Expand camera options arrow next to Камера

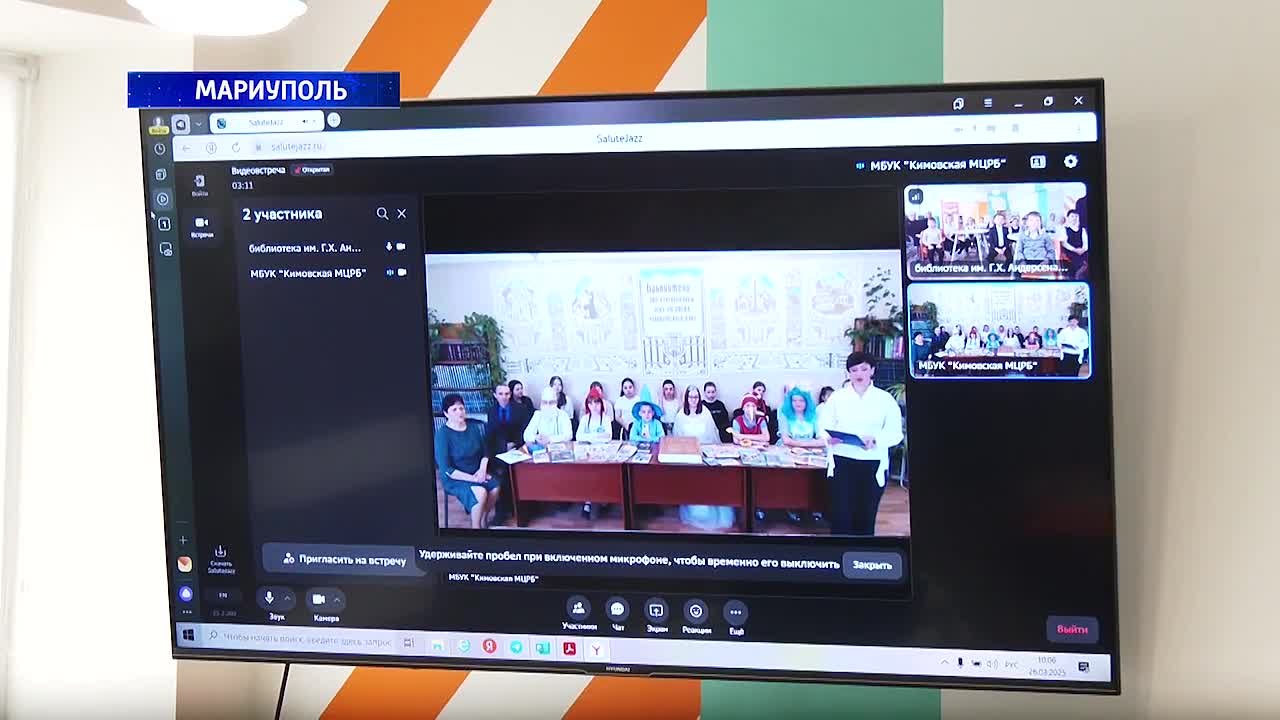(337, 600)
